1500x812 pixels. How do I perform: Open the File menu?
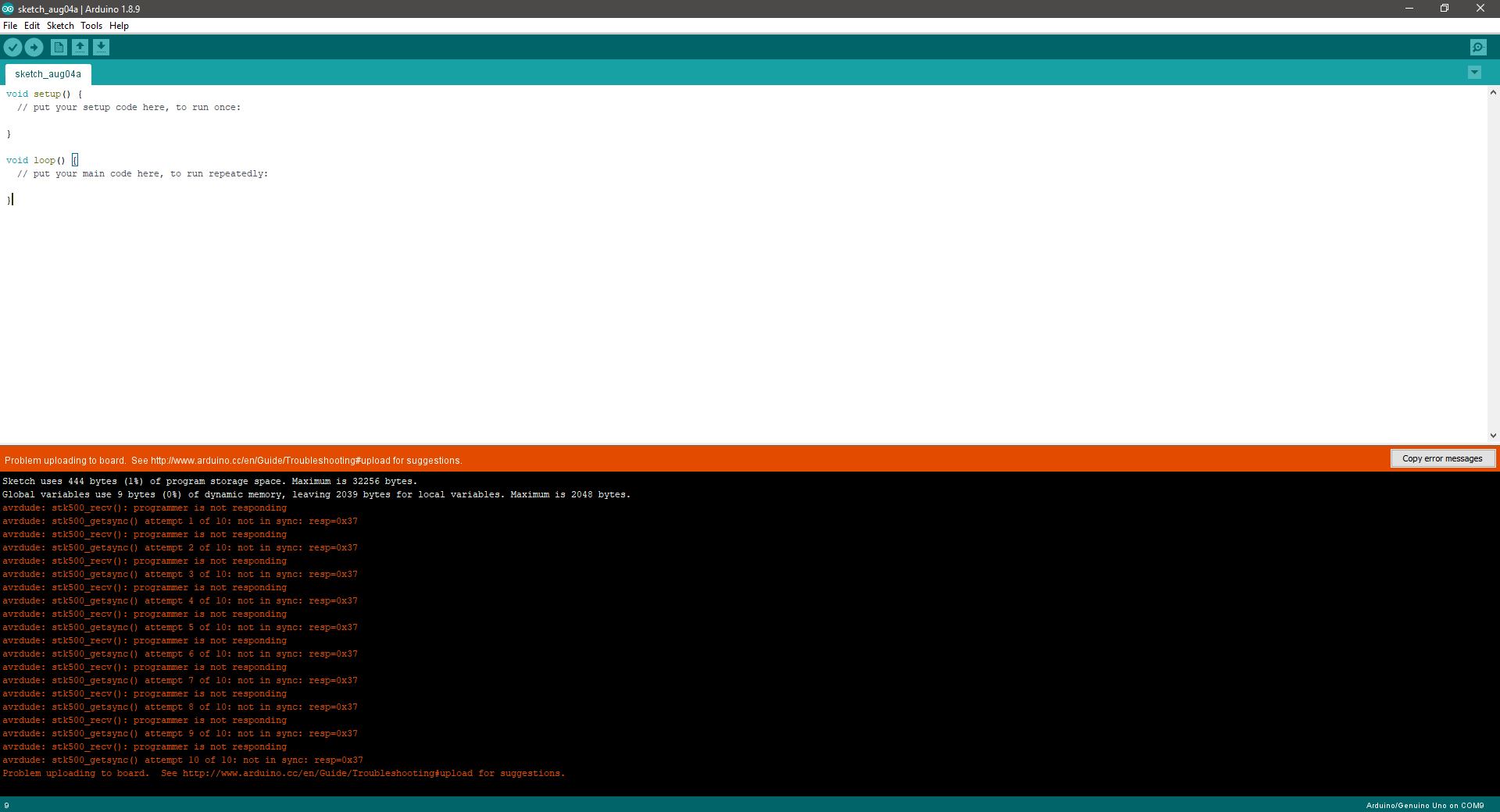pos(10,26)
